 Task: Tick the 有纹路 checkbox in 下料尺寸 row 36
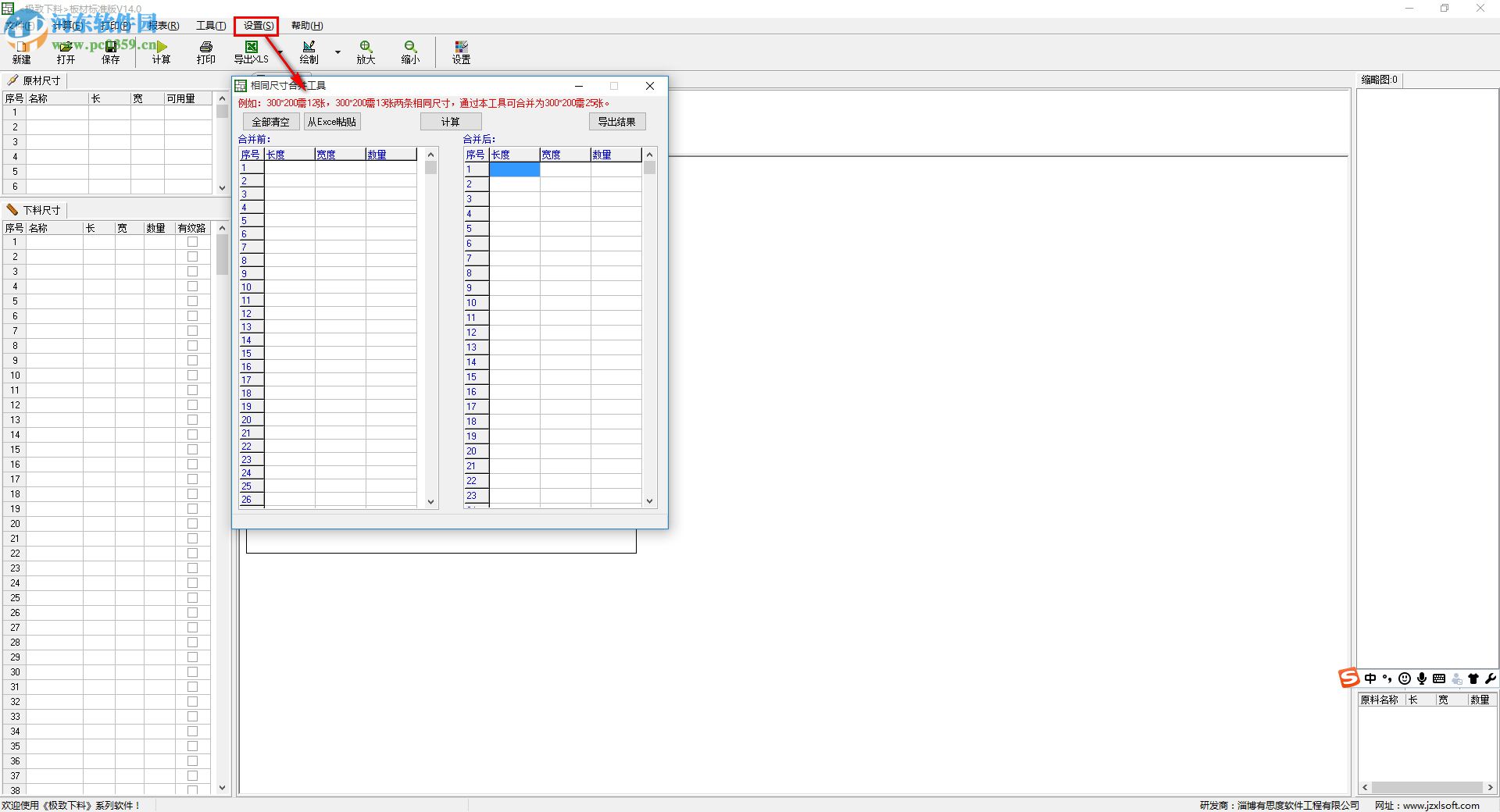[x=192, y=761]
